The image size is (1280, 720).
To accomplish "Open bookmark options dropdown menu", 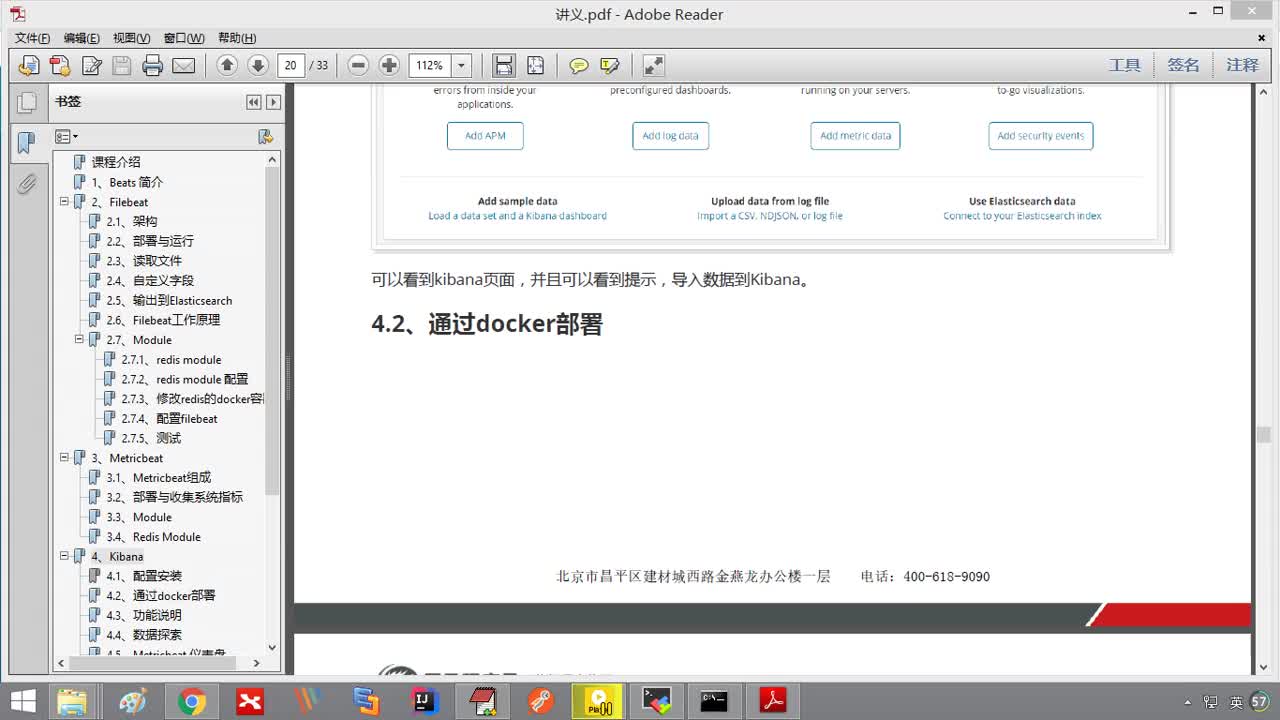I will 66,136.
